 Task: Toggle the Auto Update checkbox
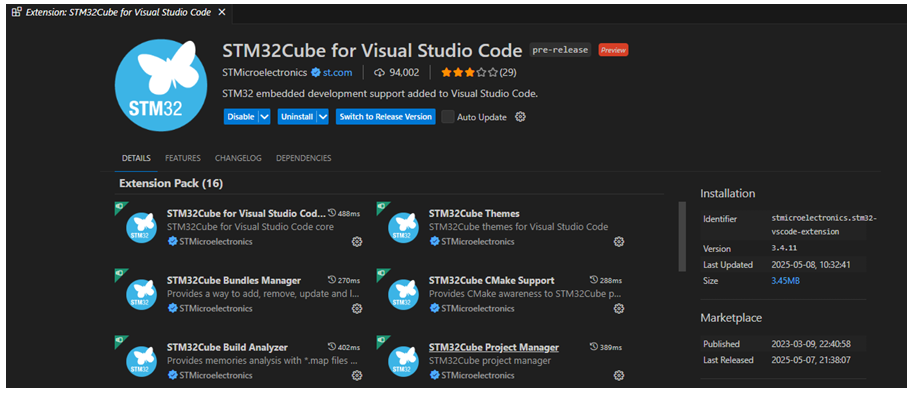click(x=448, y=117)
